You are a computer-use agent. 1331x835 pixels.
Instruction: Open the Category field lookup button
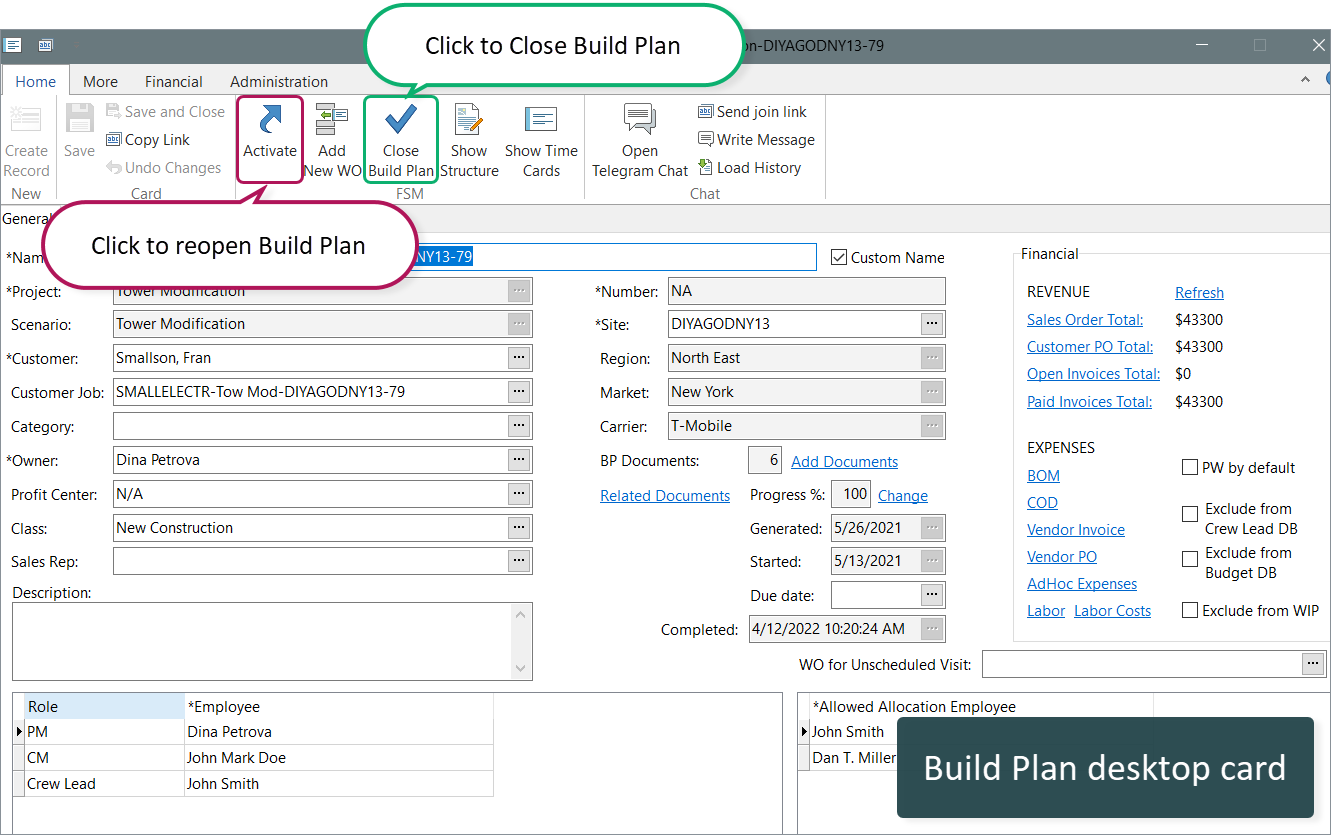coord(519,426)
